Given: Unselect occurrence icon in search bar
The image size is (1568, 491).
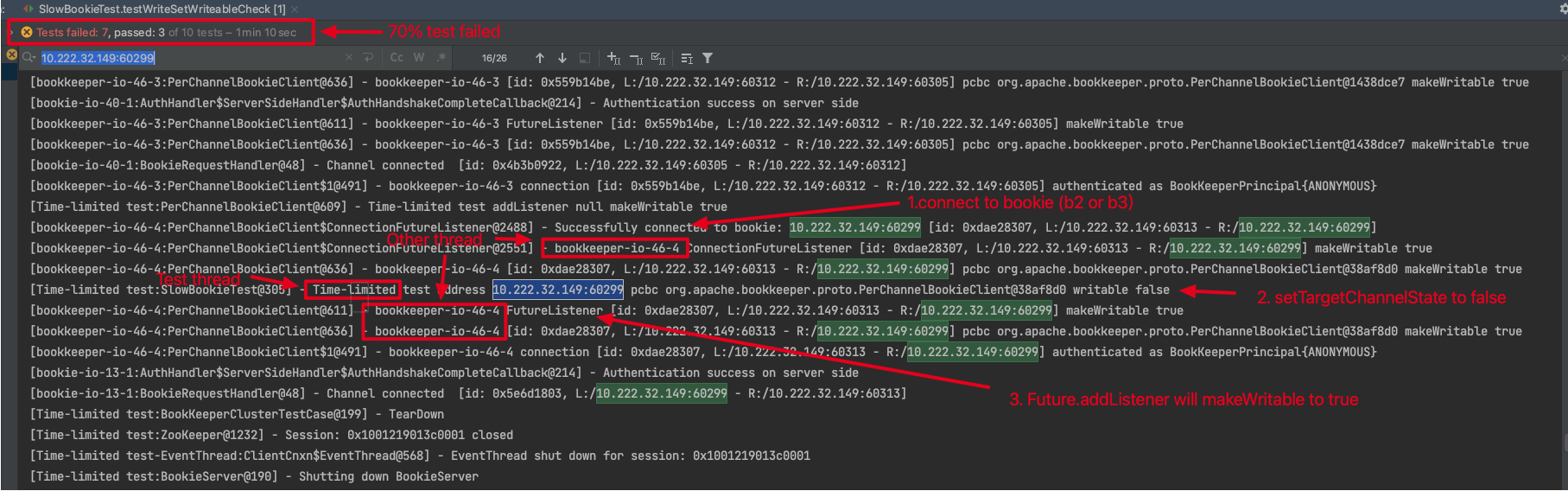Looking at the screenshot, I should [x=636, y=58].
